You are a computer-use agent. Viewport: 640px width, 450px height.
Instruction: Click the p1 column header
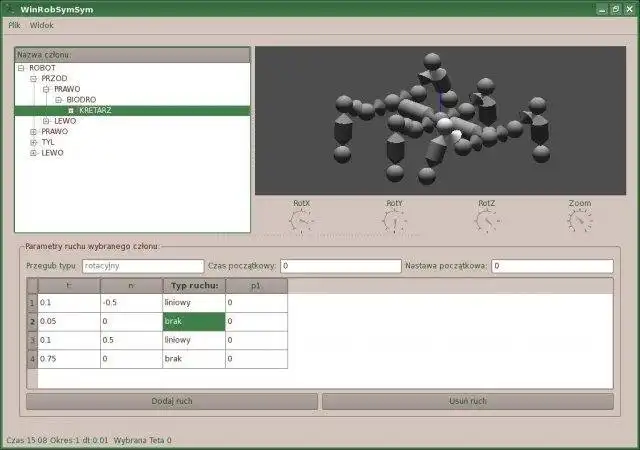pyautogui.click(x=256, y=286)
